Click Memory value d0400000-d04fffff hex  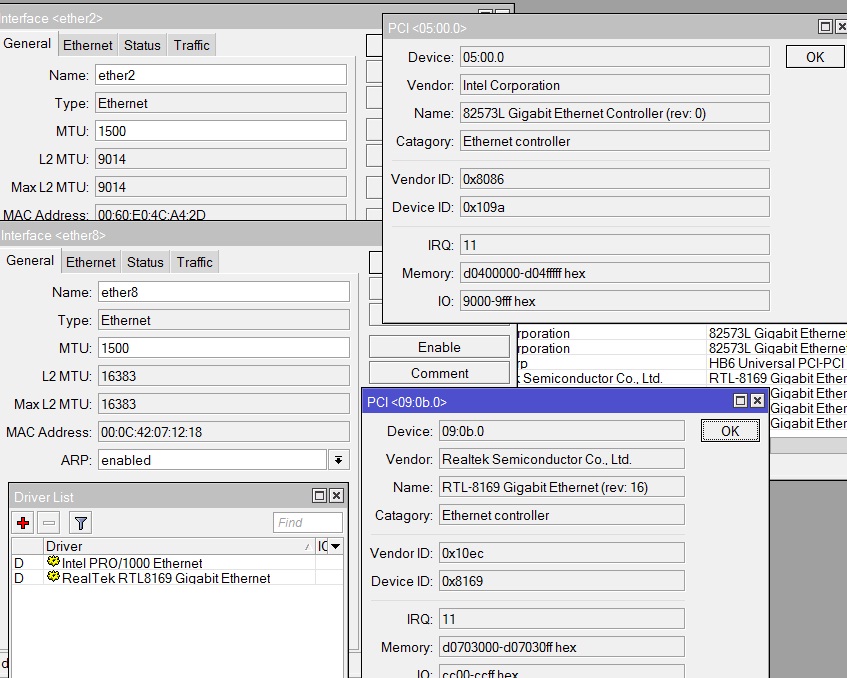click(615, 273)
